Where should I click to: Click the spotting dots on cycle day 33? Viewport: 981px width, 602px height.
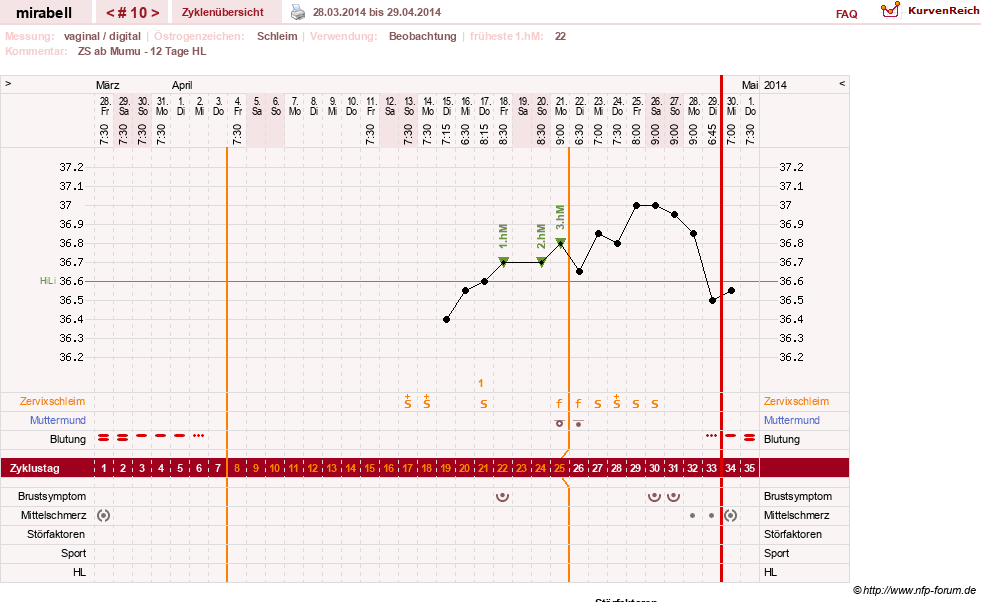[x=711, y=436]
